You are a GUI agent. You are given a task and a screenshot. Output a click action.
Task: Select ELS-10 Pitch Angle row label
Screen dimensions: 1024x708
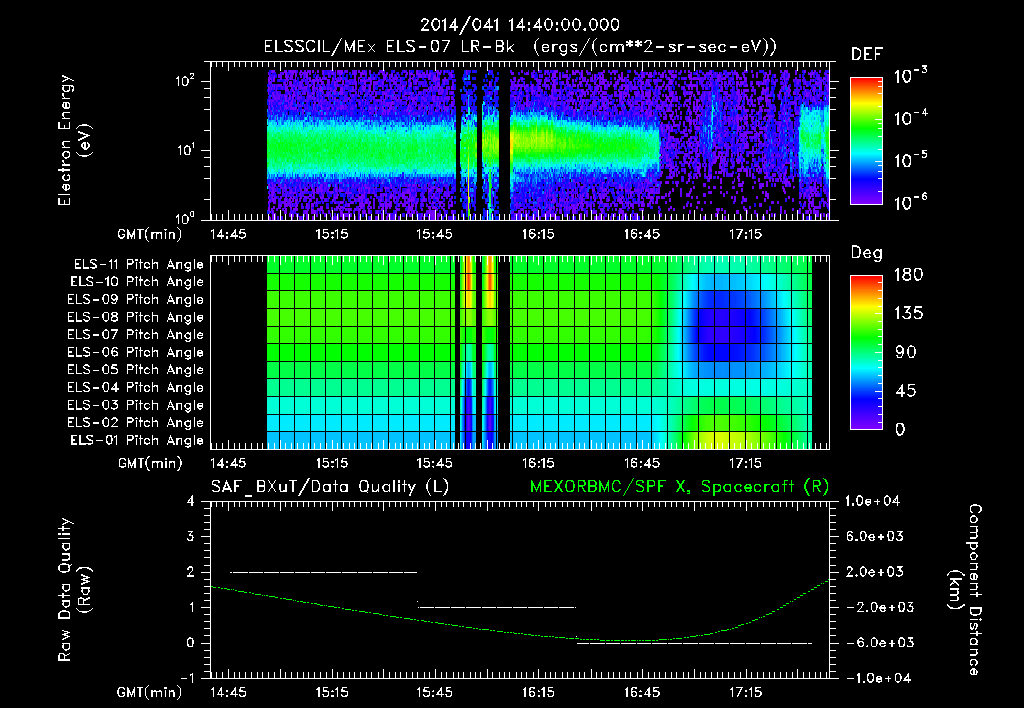[x=137, y=282]
